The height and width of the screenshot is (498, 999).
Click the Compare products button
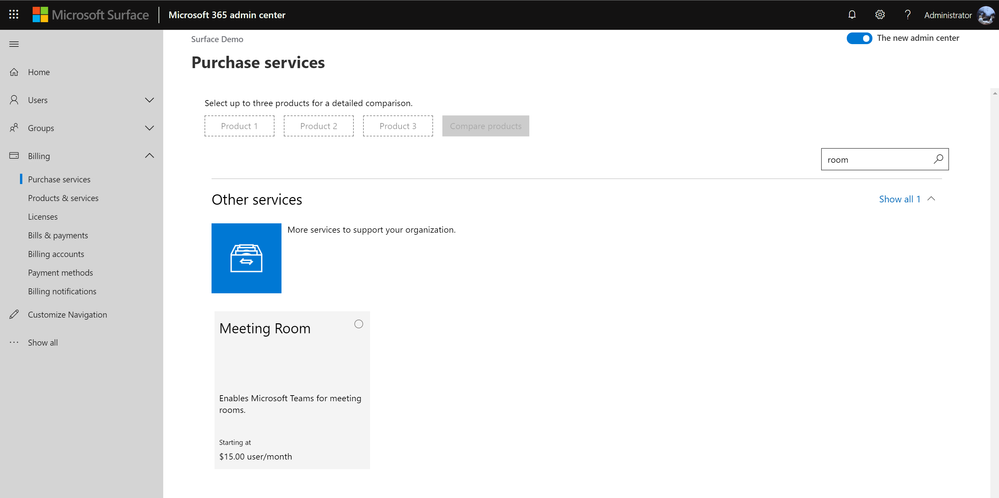[x=485, y=126]
